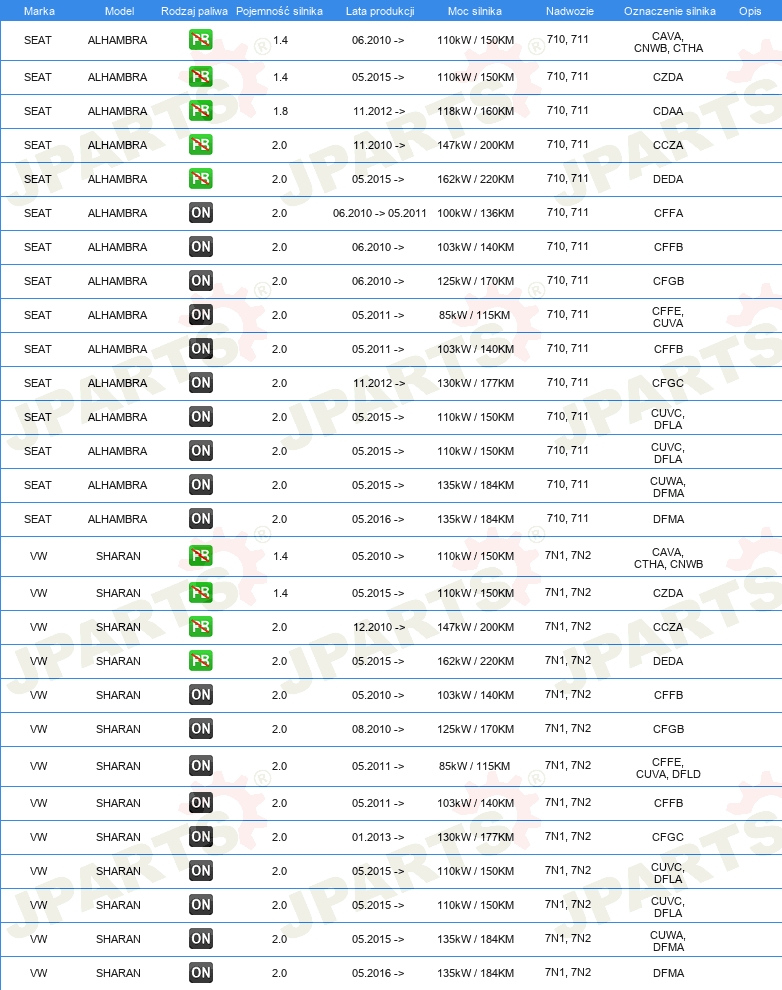Select ON diesel icon in VW Sharan 05.2010 CFFB row
Screen dimensions: 782x990
[201, 695]
